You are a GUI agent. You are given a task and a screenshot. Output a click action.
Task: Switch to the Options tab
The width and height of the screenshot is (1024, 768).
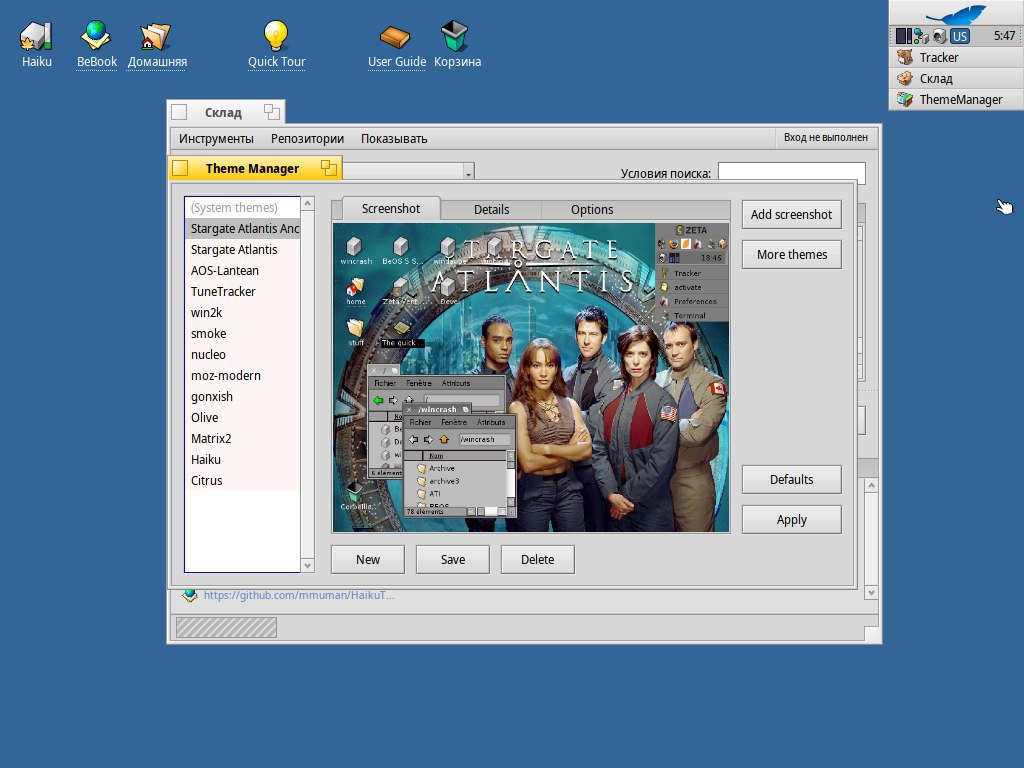pos(592,210)
